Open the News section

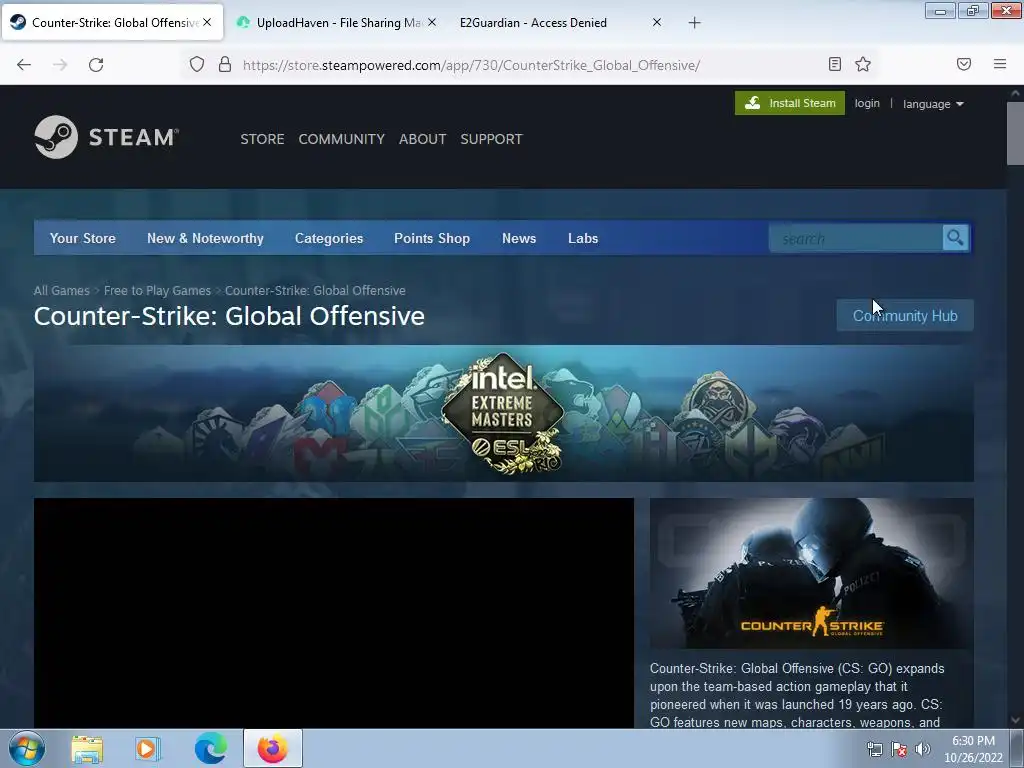tap(519, 238)
